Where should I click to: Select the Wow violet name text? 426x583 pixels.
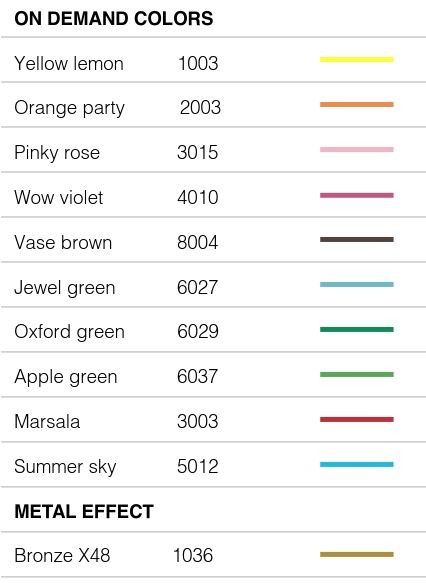tap(58, 197)
